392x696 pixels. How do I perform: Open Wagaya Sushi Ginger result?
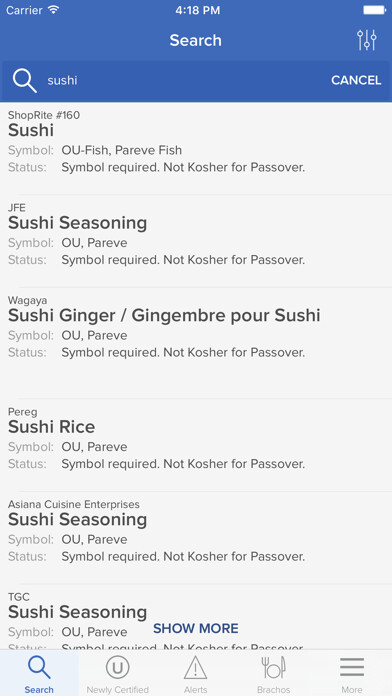(x=196, y=343)
